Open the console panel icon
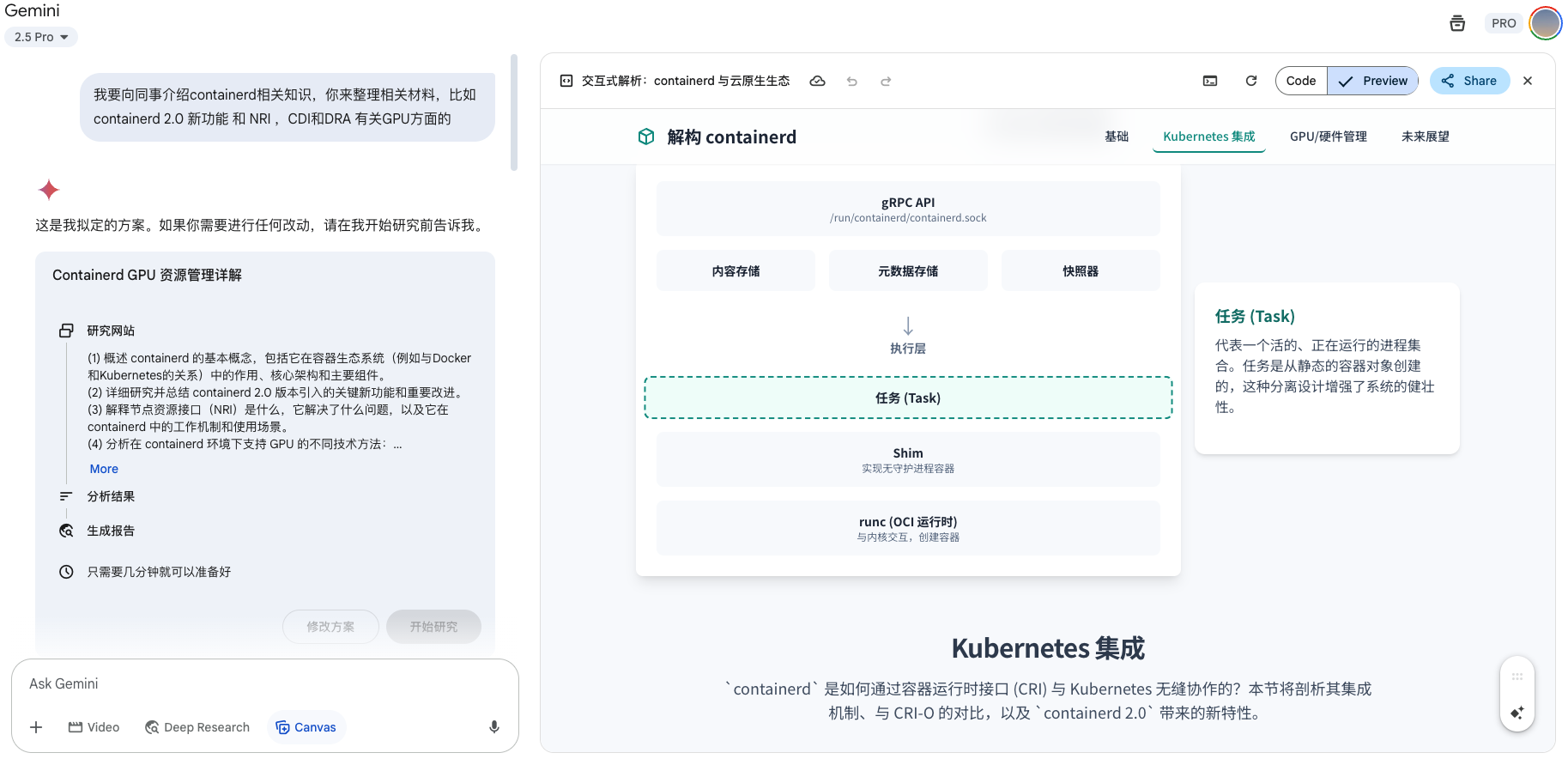 pos(1210,81)
